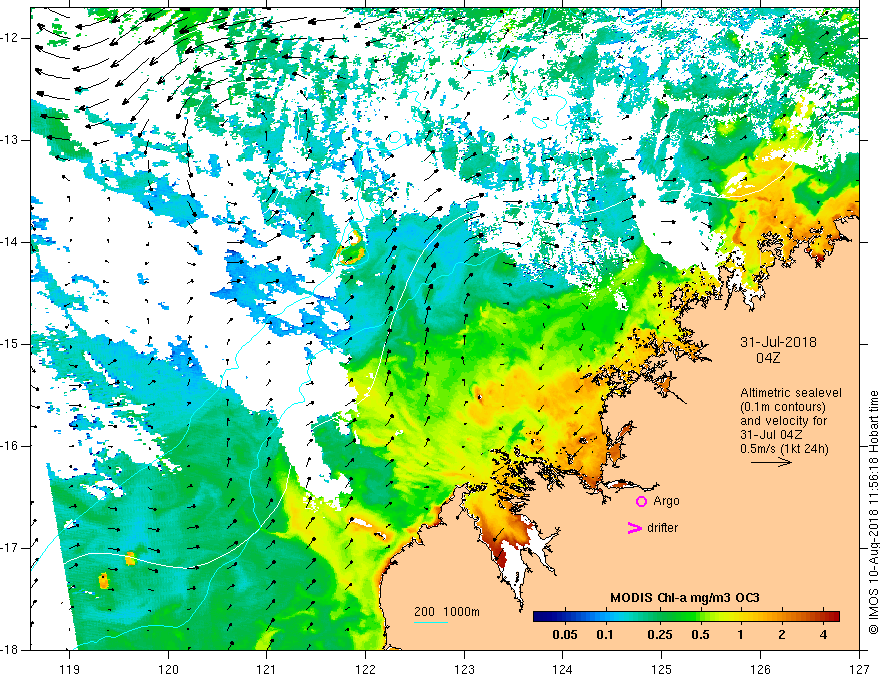Click the IMOS copyright timestamp vertical text
Image resolution: width=880 pixels, height=680 pixels.
[873, 513]
